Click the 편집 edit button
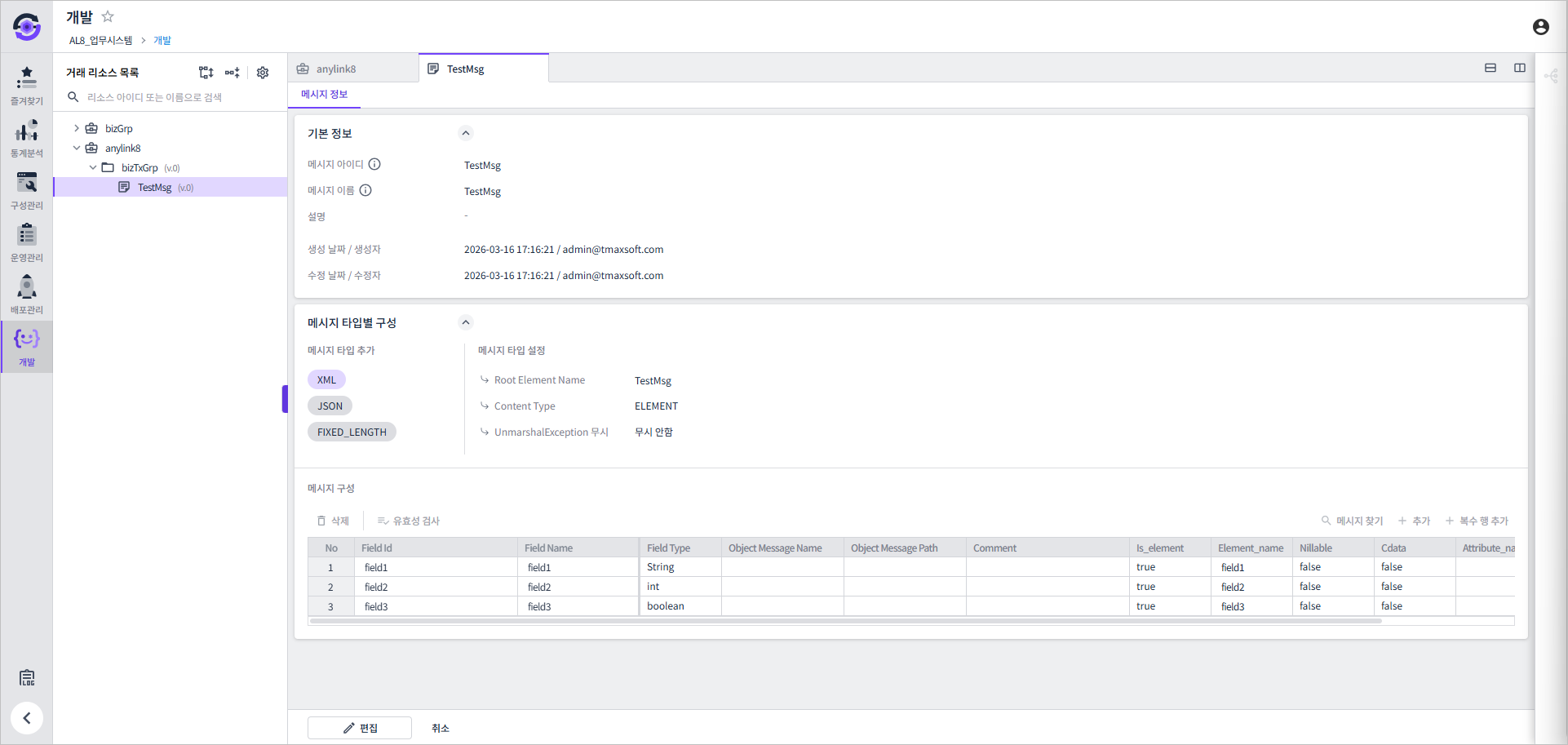 pyautogui.click(x=360, y=728)
